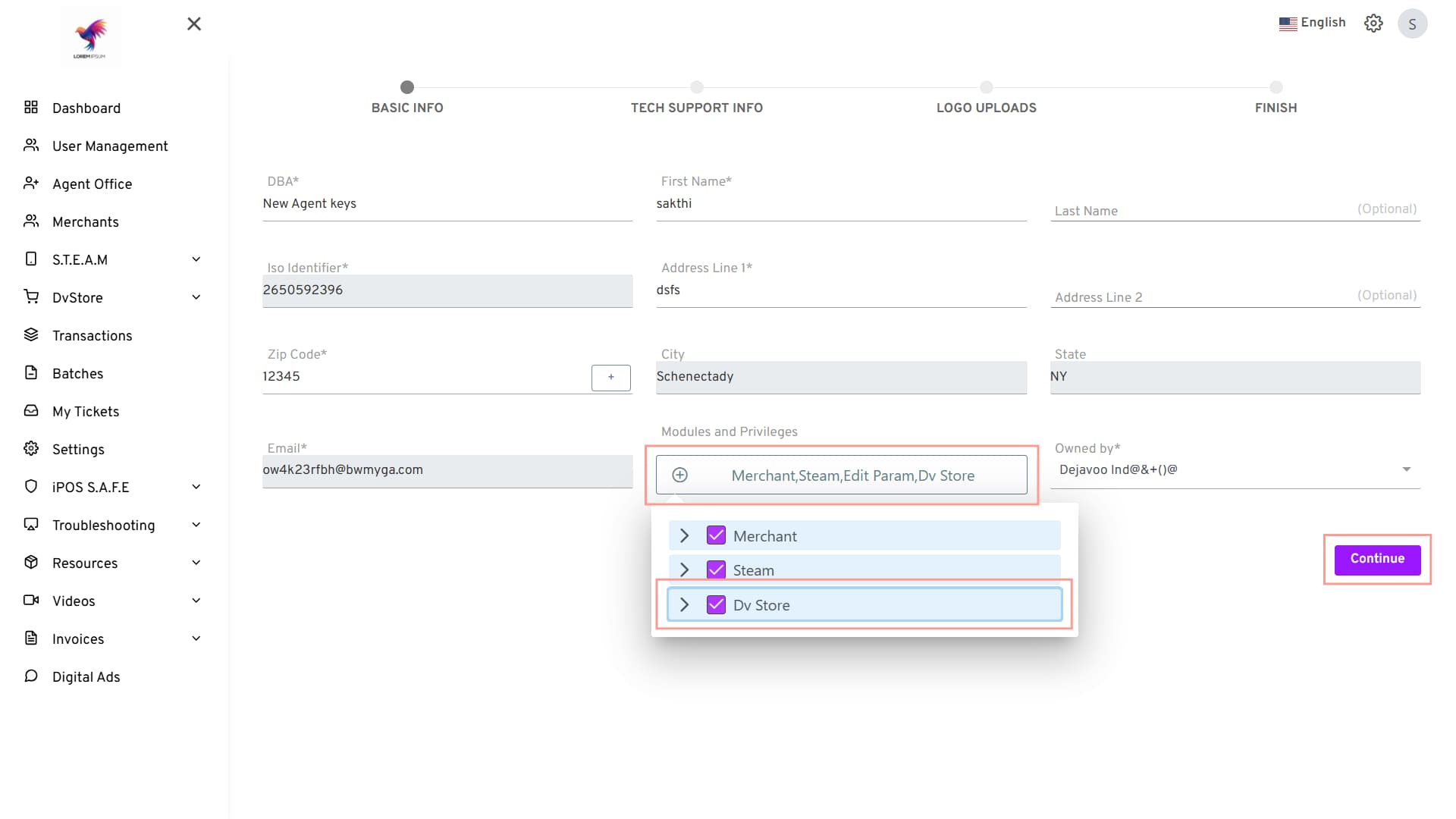1456x819 pixels.
Task: Open Batches from the sidebar
Action: (77, 373)
